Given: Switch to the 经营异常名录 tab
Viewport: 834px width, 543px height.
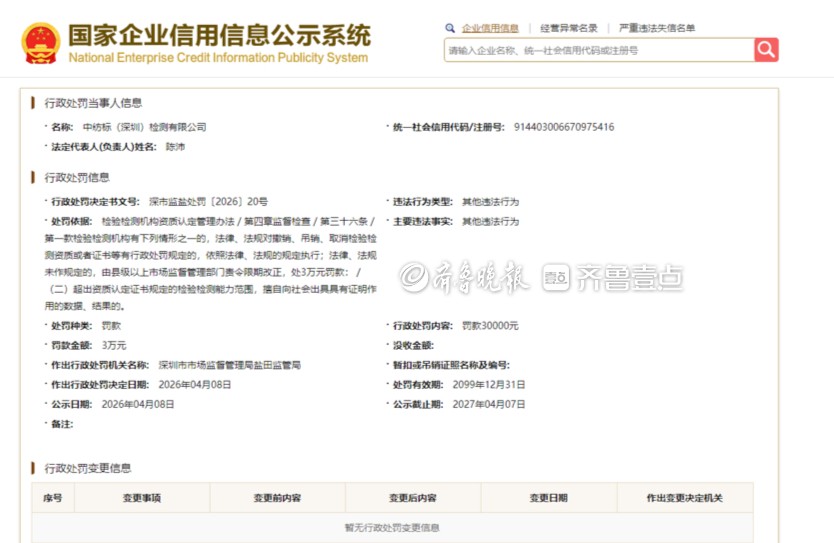Looking at the screenshot, I should pyautogui.click(x=568, y=29).
